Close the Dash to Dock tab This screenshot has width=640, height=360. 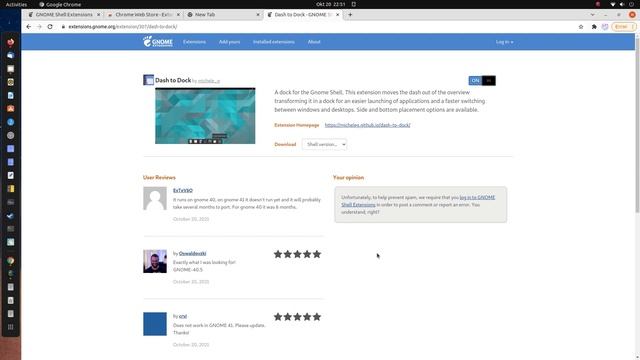pos(338,15)
